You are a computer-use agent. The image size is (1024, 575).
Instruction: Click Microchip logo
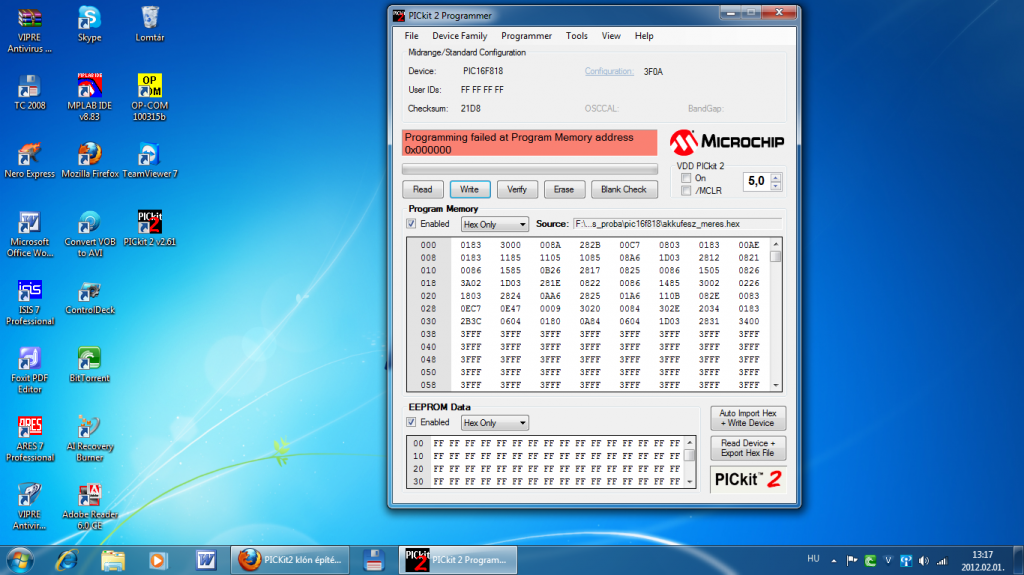[727, 142]
